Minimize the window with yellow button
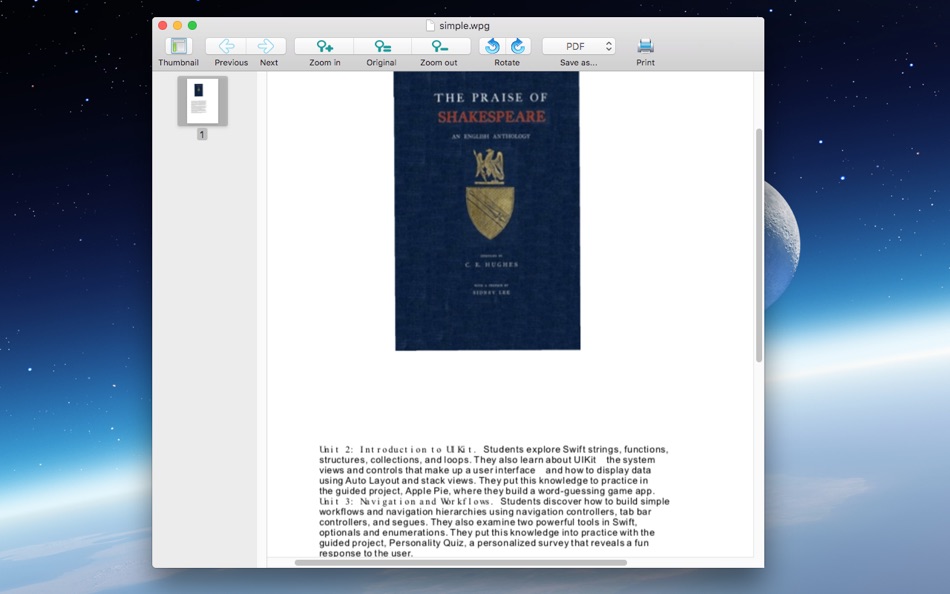 [x=178, y=25]
